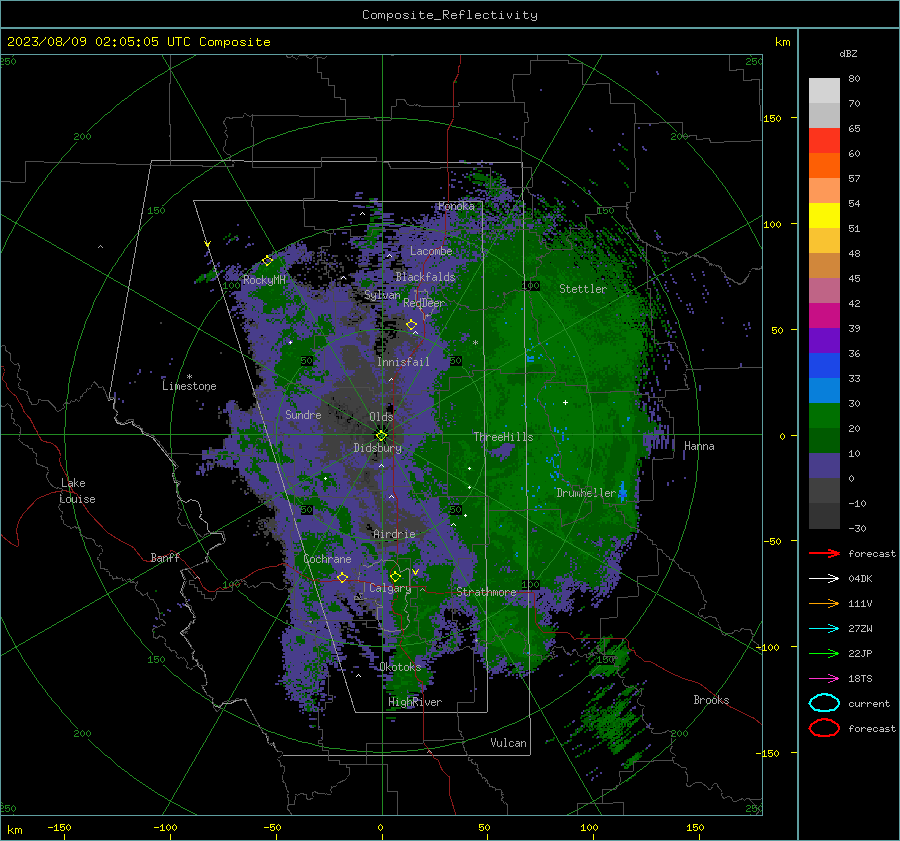Click the Strathmore city label
The image size is (900, 841).
click(486, 592)
